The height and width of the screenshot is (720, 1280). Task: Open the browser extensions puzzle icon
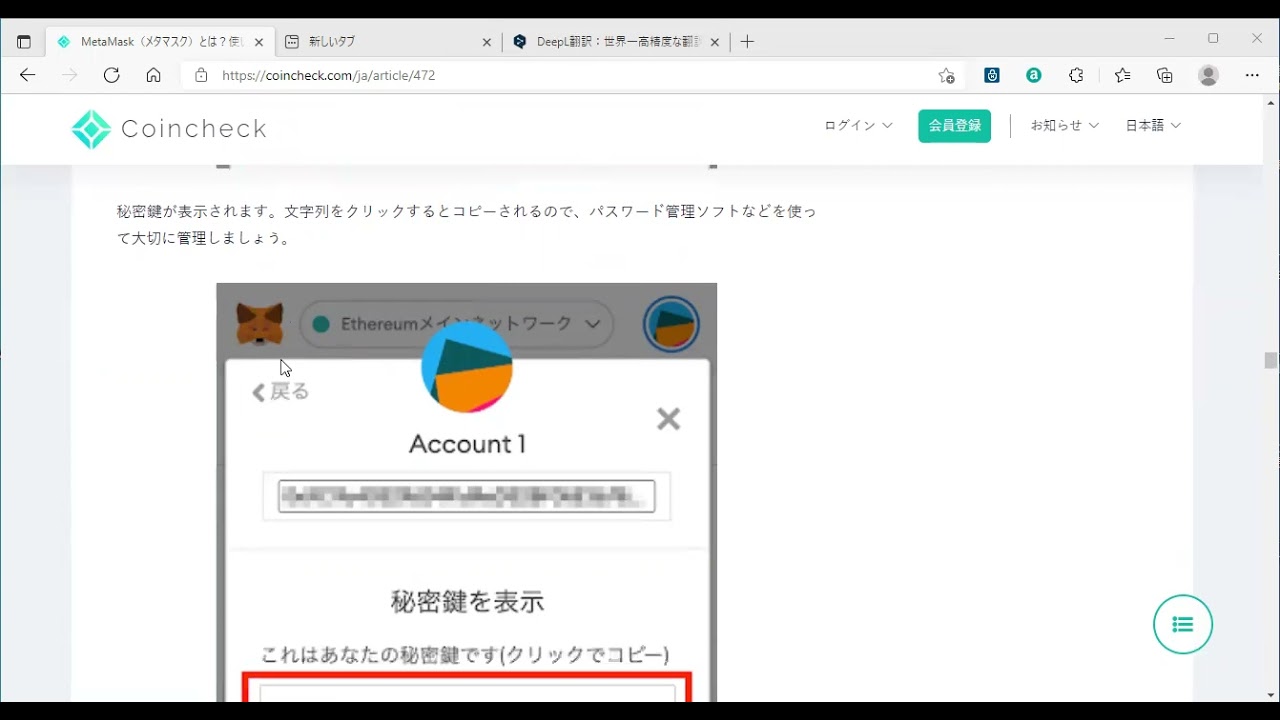pos(1076,75)
